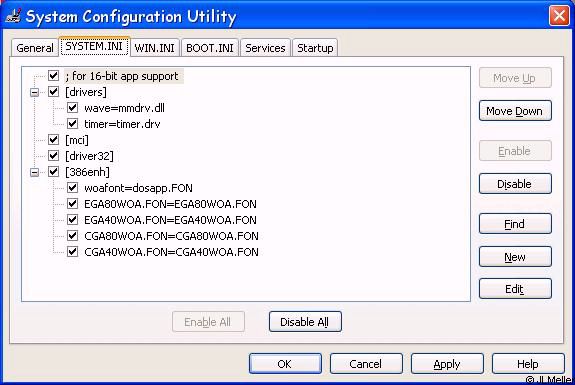Go to the BOOT.INI tab
The width and height of the screenshot is (575, 385).
210,48
